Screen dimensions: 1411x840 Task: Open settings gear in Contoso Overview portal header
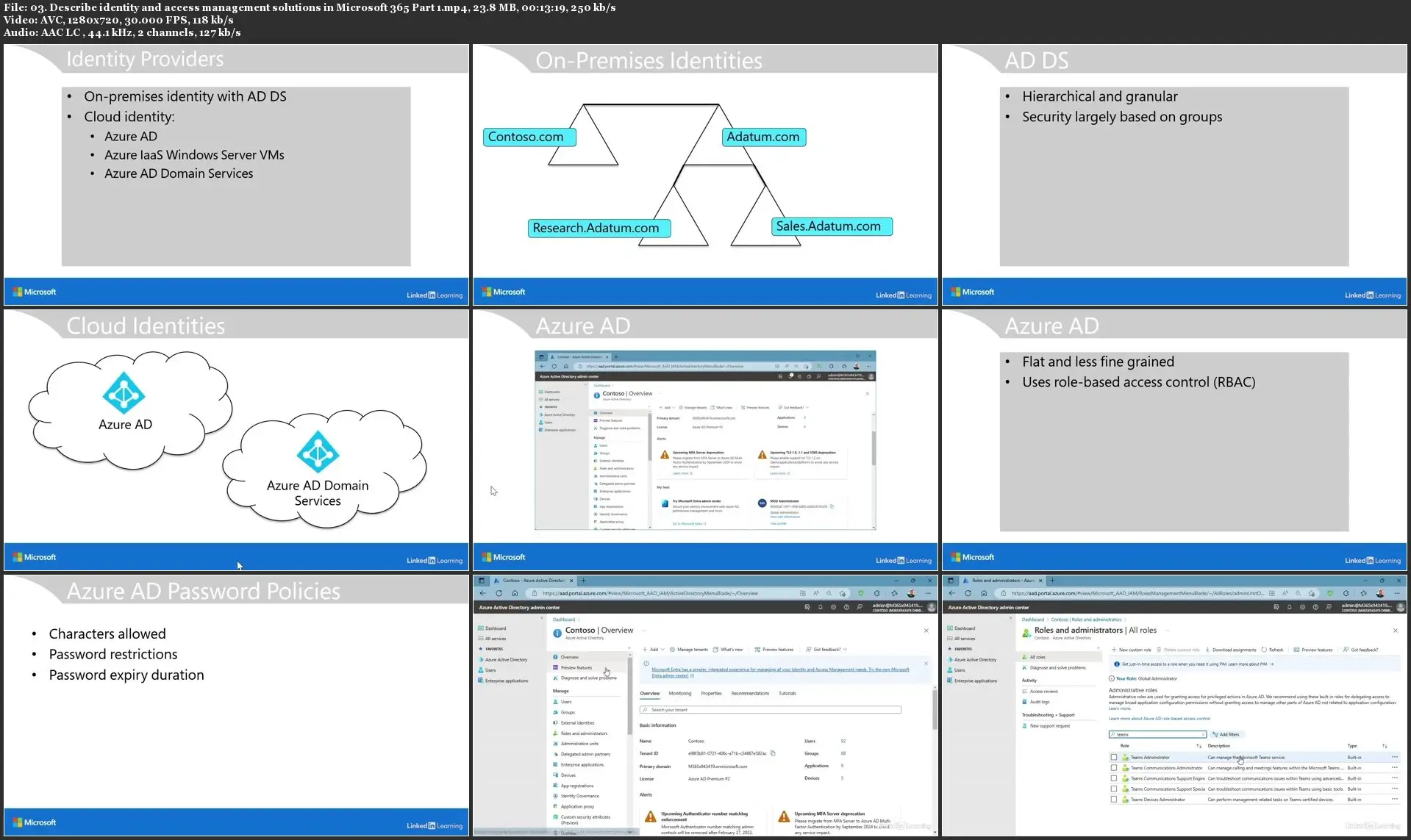834,607
